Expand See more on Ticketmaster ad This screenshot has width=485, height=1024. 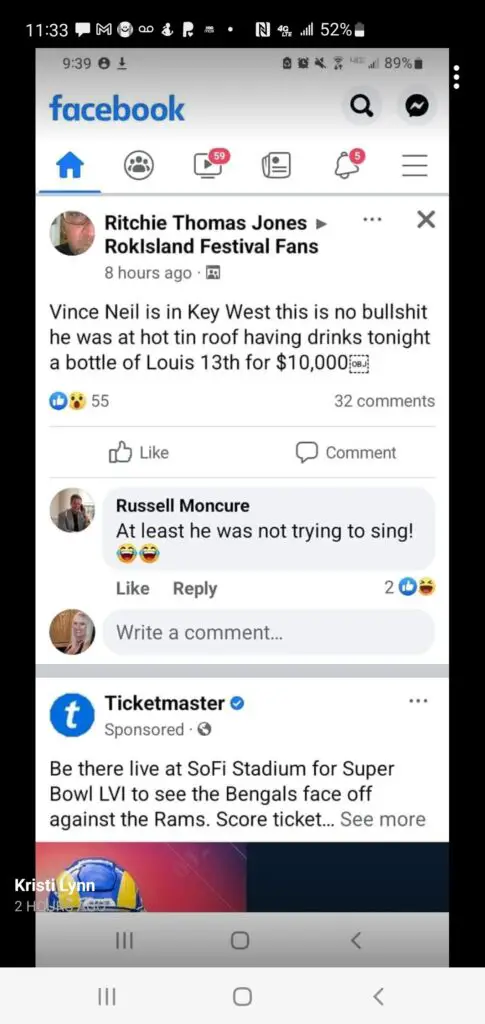click(x=383, y=819)
